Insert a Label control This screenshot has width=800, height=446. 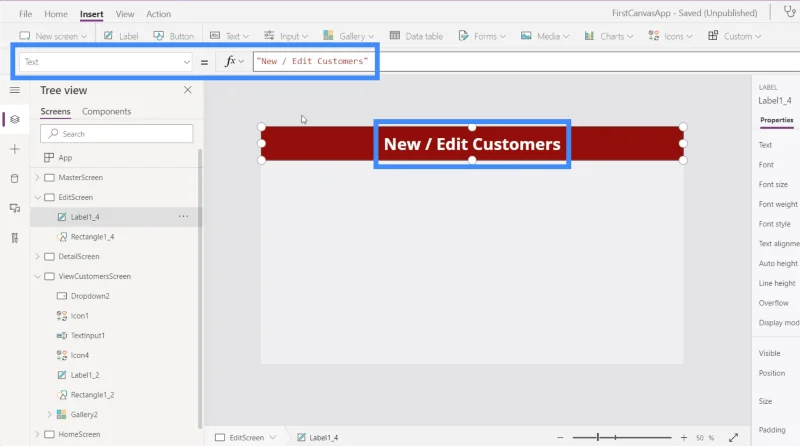coord(121,36)
